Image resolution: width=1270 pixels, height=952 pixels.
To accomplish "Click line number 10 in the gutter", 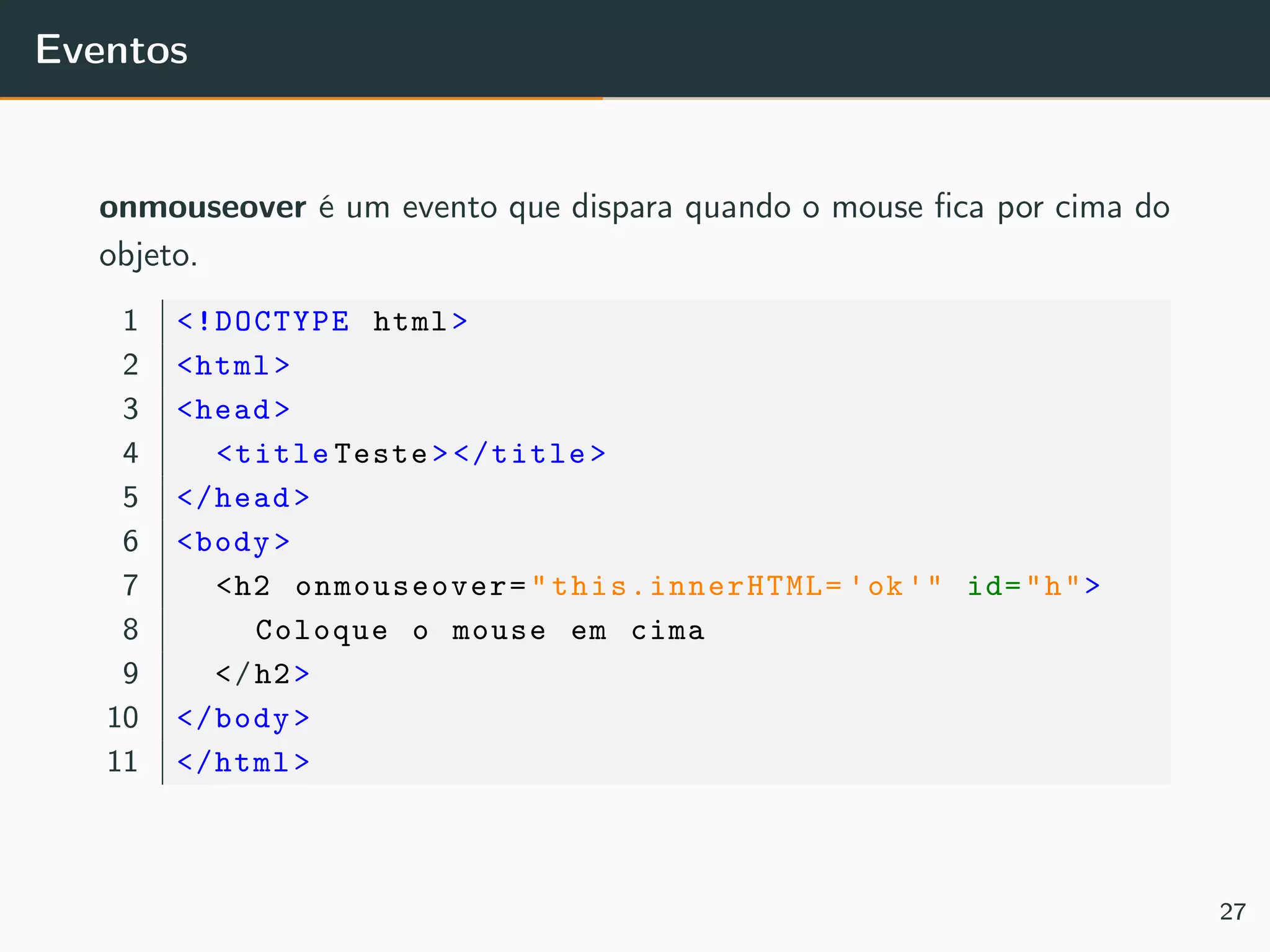I will click(x=123, y=718).
